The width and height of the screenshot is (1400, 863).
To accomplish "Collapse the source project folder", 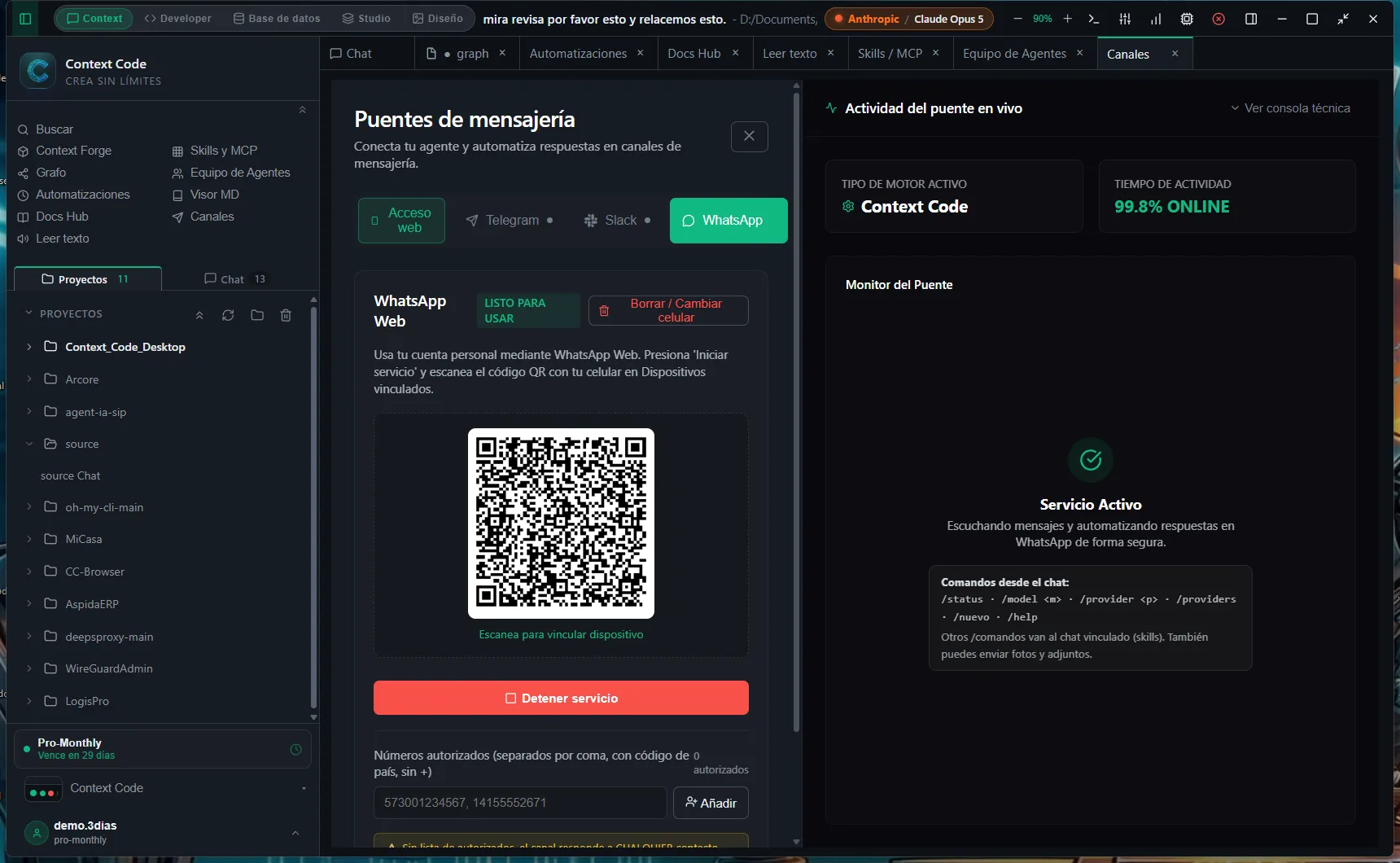I will [x=29, y=444].
